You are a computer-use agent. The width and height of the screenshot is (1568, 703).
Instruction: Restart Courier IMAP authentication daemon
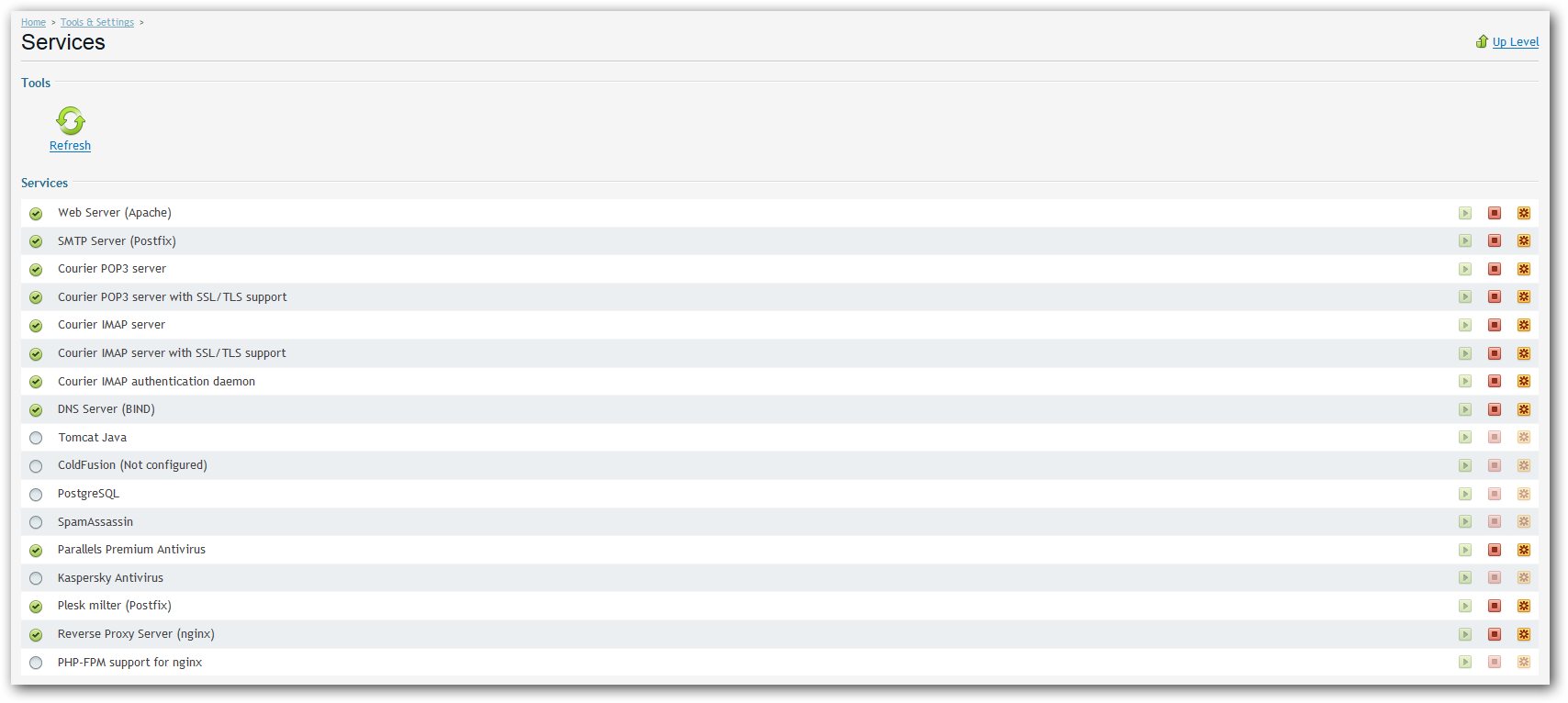pyautogui.click(x=1524, y=382)
